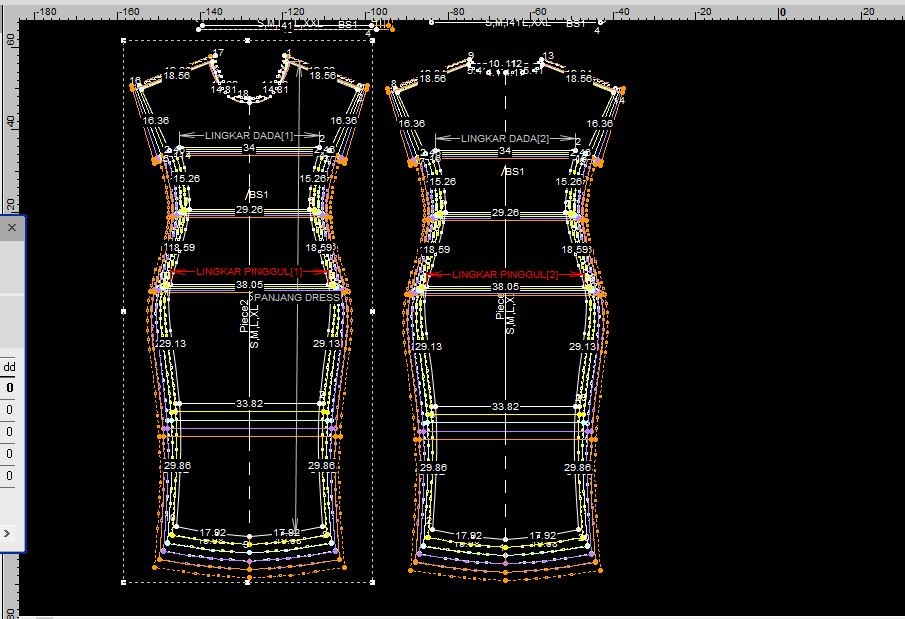Viewport: 905px width, 619px height.
Task: Select the LINGKAR DADA[2] measurement label
Action: click(x=505, y=138)
